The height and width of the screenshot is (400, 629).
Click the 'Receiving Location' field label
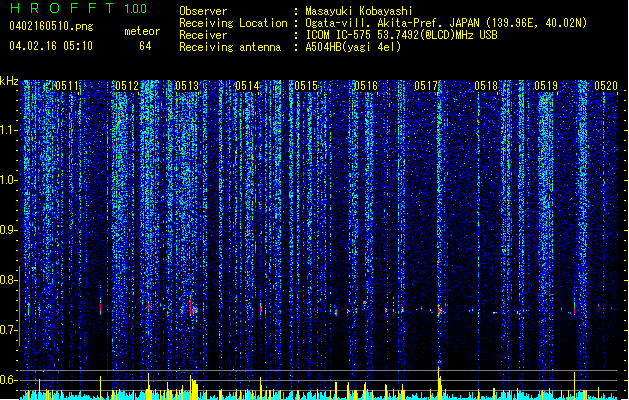(233, 23)
